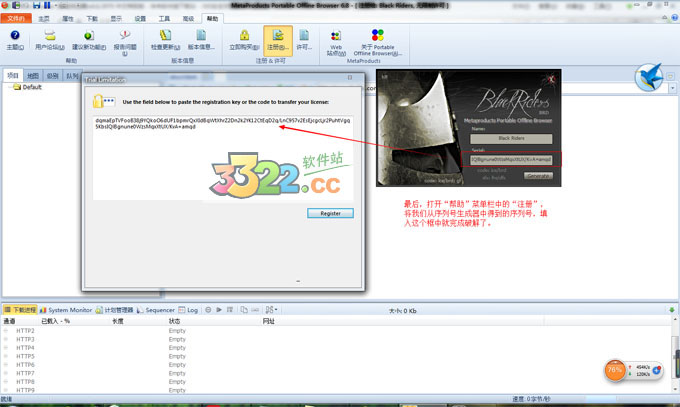
Task: Click the blue bird logo icon
Action: point(649,77)
